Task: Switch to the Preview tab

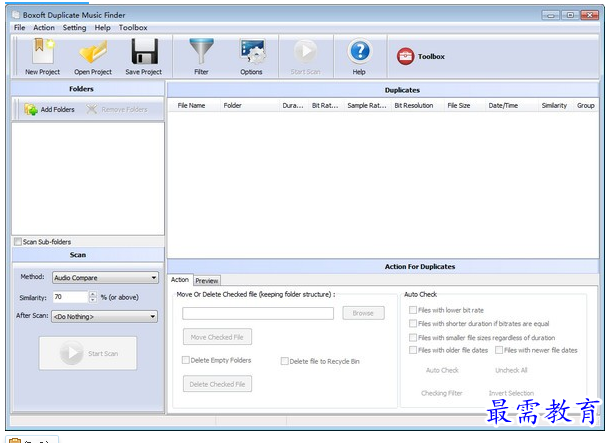Action: coord(207,281)
